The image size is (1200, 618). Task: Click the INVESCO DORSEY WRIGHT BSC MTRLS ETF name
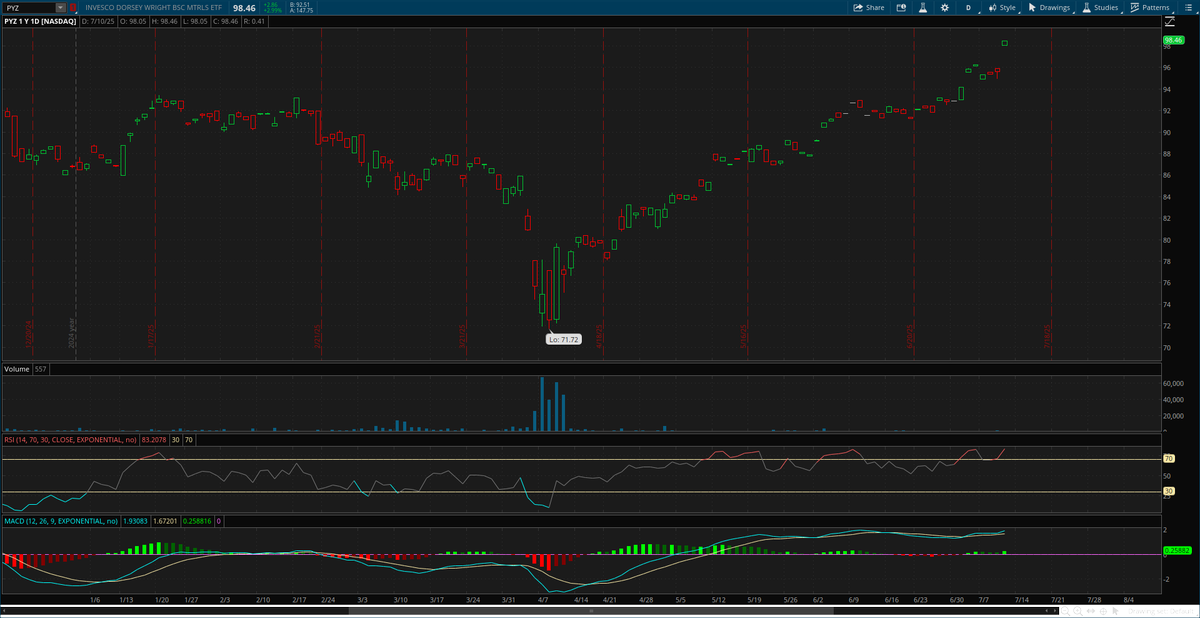(153, 7)
